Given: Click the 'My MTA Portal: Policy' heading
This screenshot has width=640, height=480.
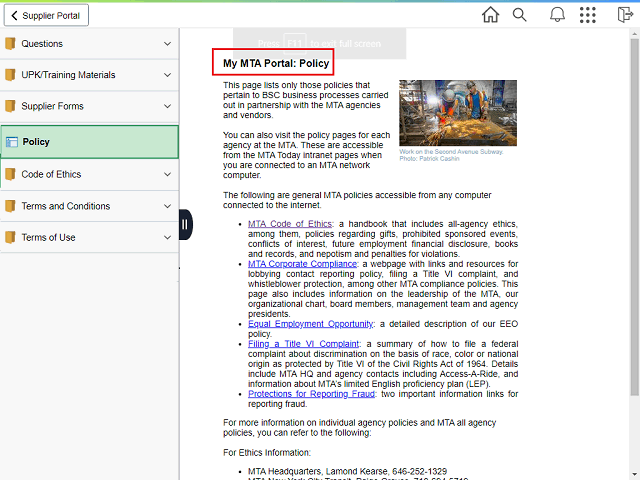Looking at the screenshot, I should [x=276, y=63].
